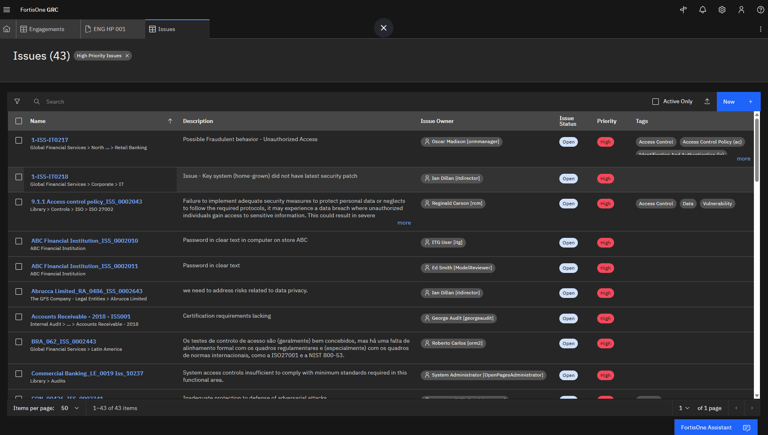Open the user profile icon
Image resolution: width=768 pixels, height=435 pixels.
(741, 10)
